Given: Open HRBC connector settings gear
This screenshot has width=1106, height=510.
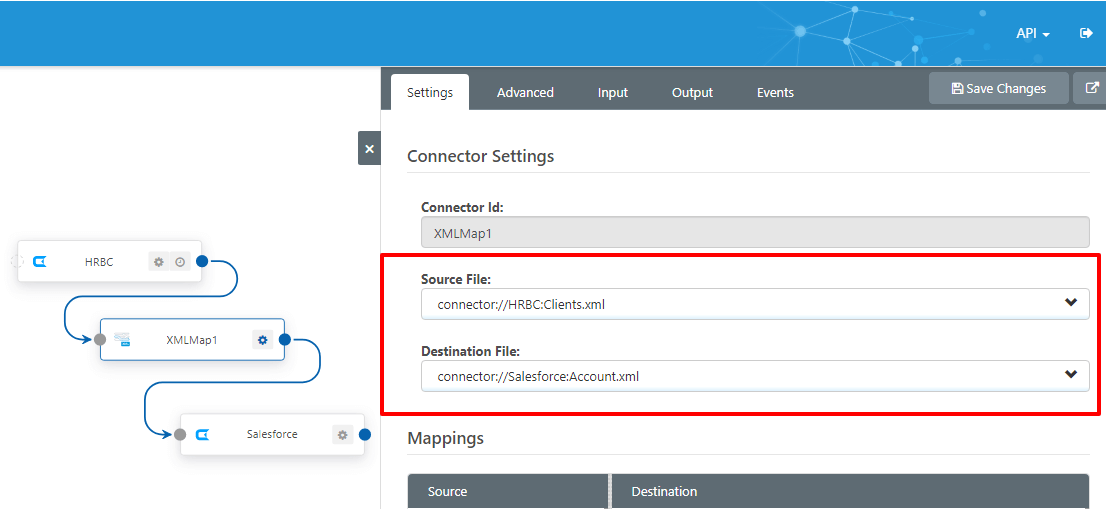Looking at the screenshot, I should click(x=158, y=262).
